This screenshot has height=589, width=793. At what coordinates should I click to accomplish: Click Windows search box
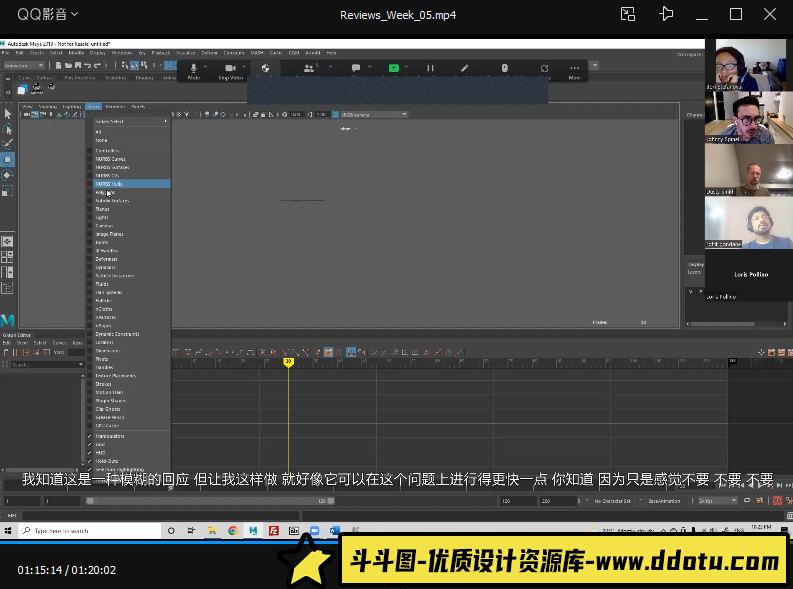click(90, 530)
